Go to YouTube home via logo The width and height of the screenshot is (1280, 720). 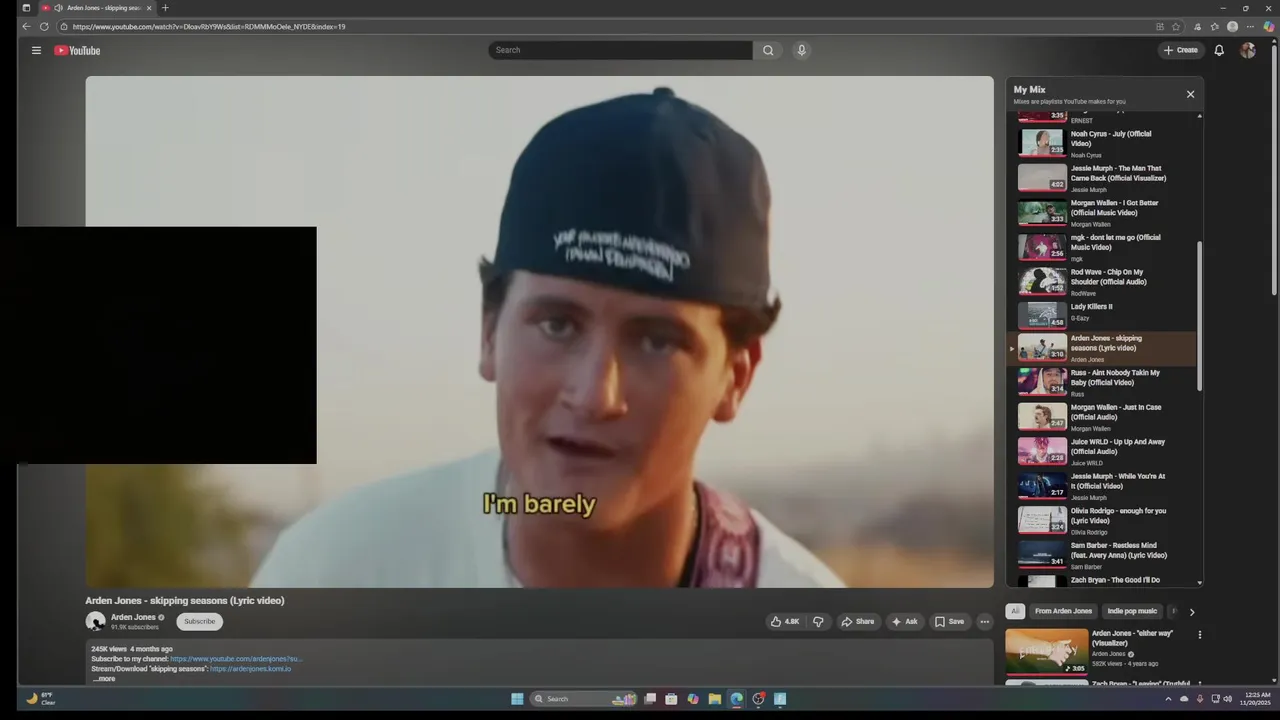77,50
